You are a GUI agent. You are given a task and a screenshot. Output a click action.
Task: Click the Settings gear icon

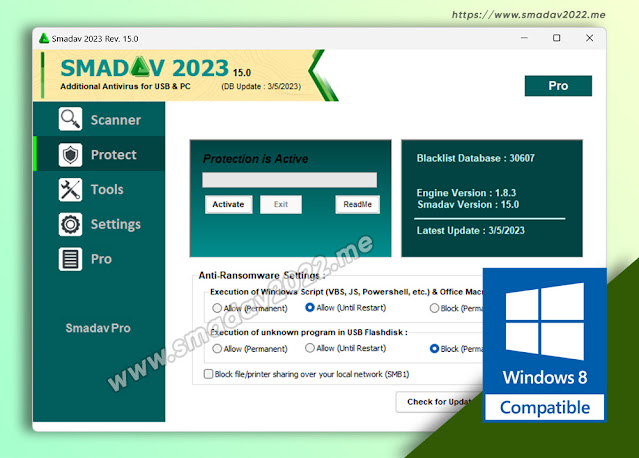coord(70,224)
